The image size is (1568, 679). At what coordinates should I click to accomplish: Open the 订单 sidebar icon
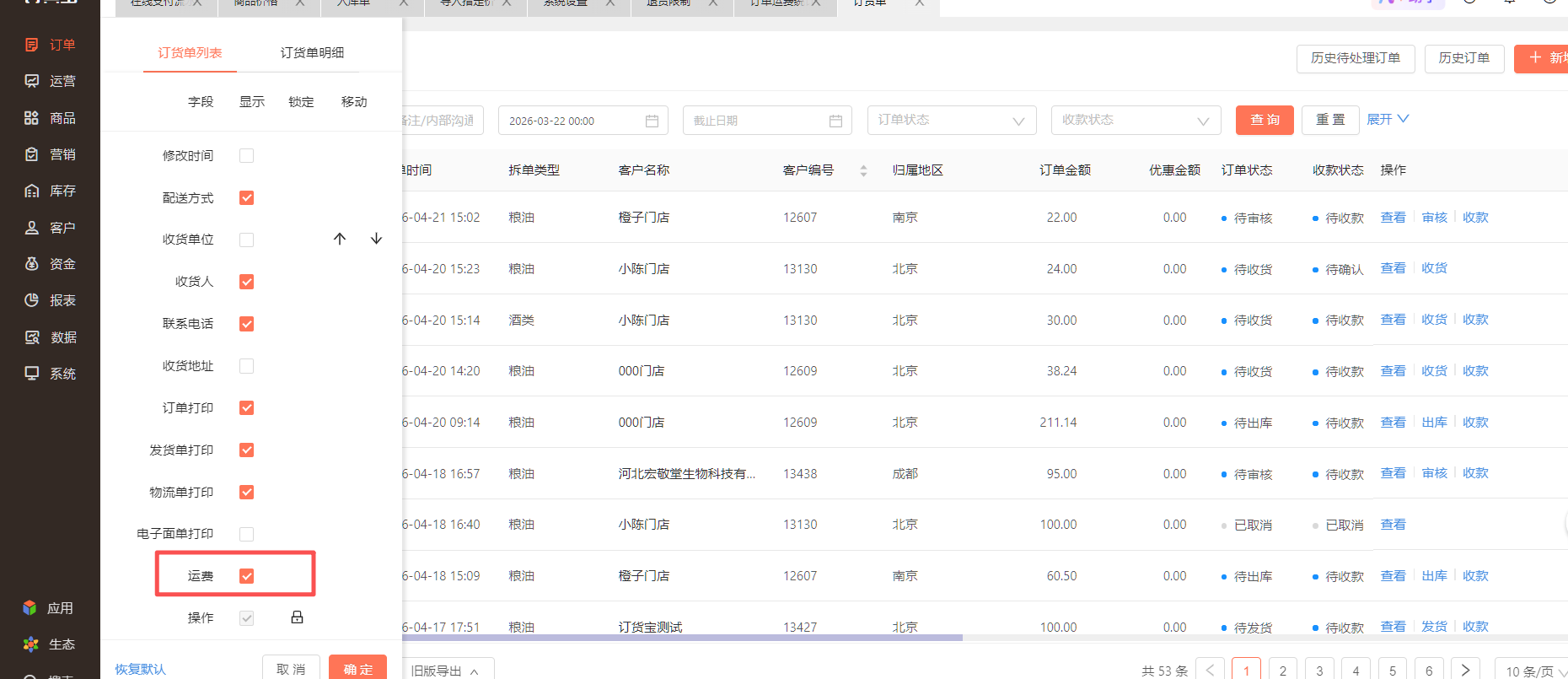[x=32, y=45]
